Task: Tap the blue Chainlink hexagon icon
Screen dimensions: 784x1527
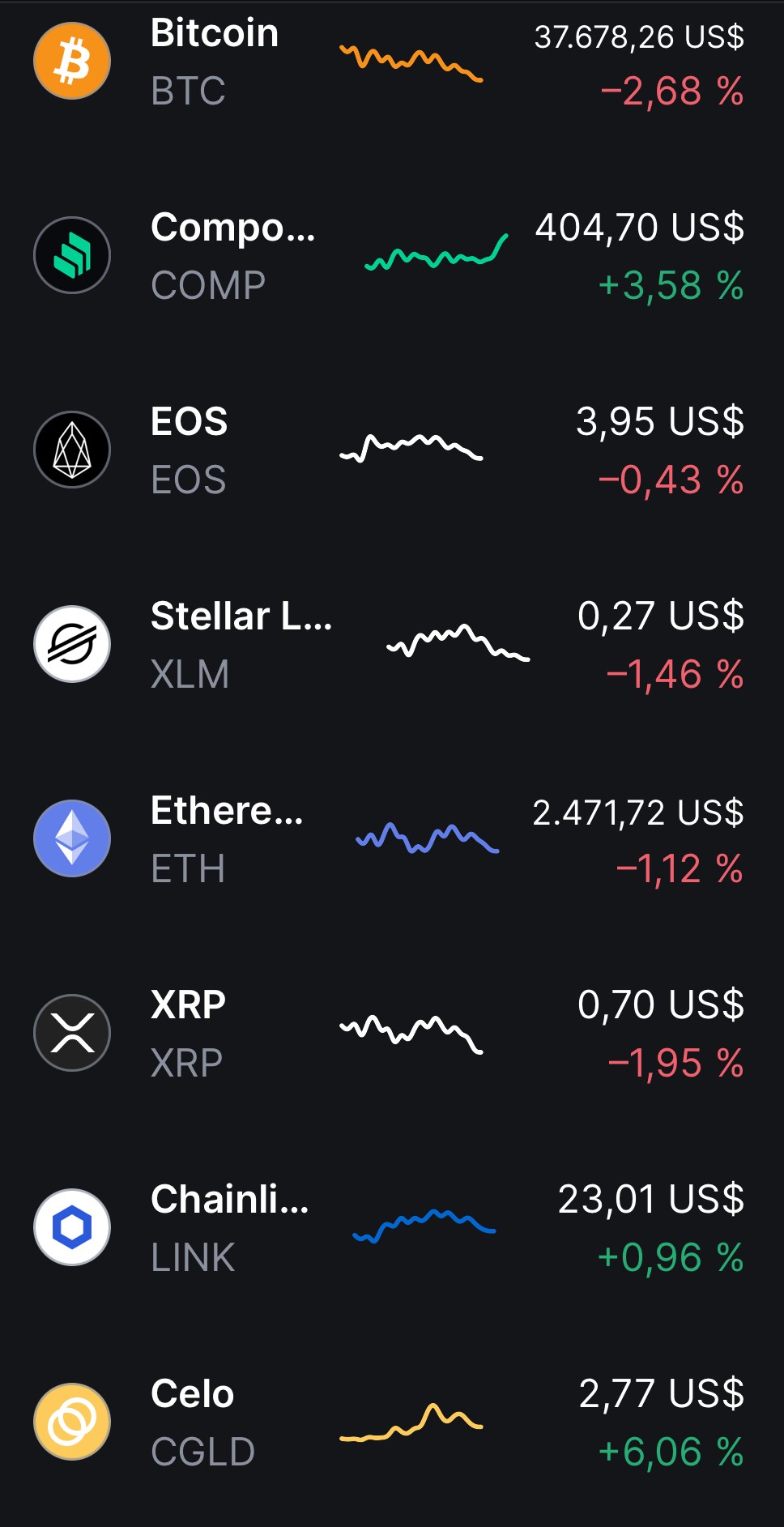Action: 72,1227
